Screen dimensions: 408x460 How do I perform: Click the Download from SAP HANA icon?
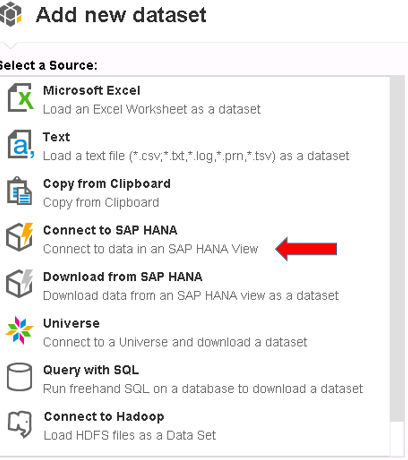tap(20, 284)
